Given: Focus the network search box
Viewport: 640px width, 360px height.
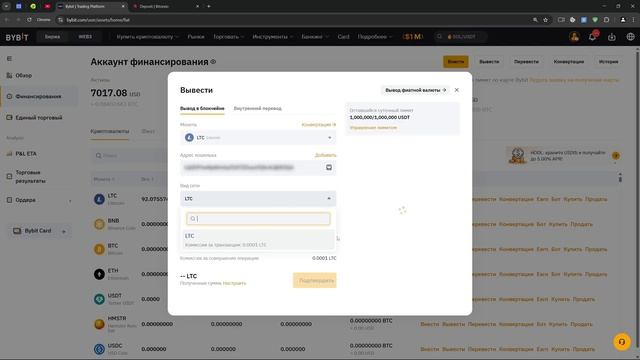Looking at the screenshot, I should pos(258,219).
